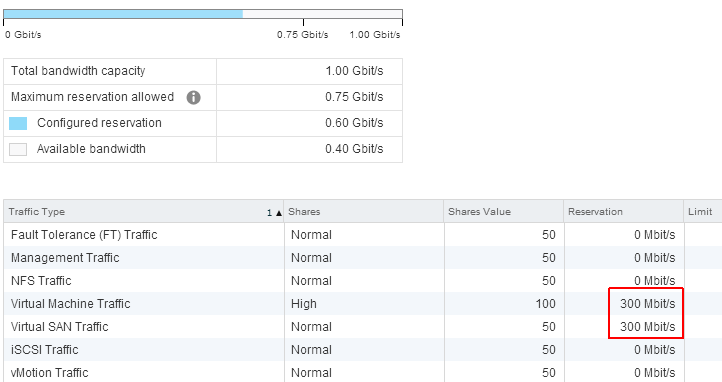Select the vMotion Traffic row
Image resolution: width=722 pixels, height=382 pixels.
(x=363, y=372)
